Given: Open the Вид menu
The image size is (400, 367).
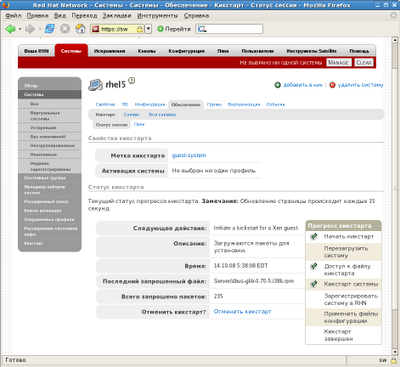Looking at the screenshot, I should 60,16.
